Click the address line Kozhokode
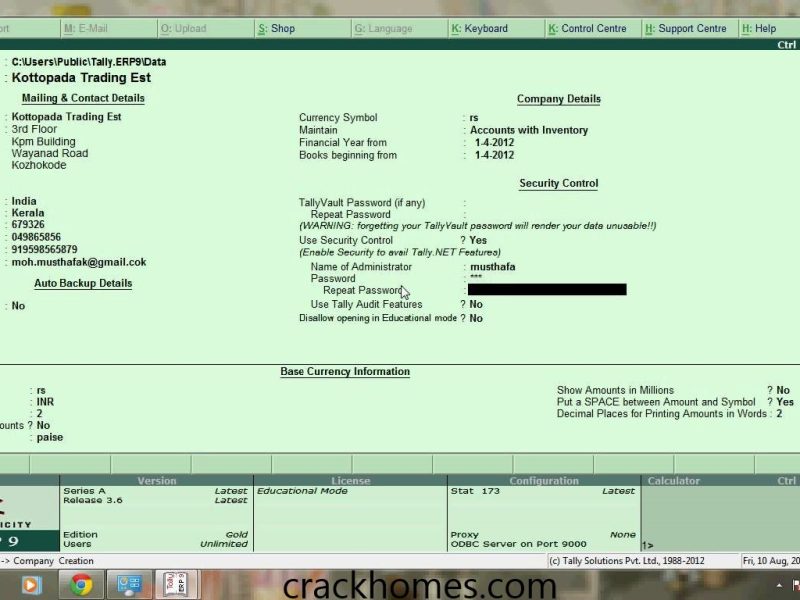The image size is (800, 600). (39, 165)
